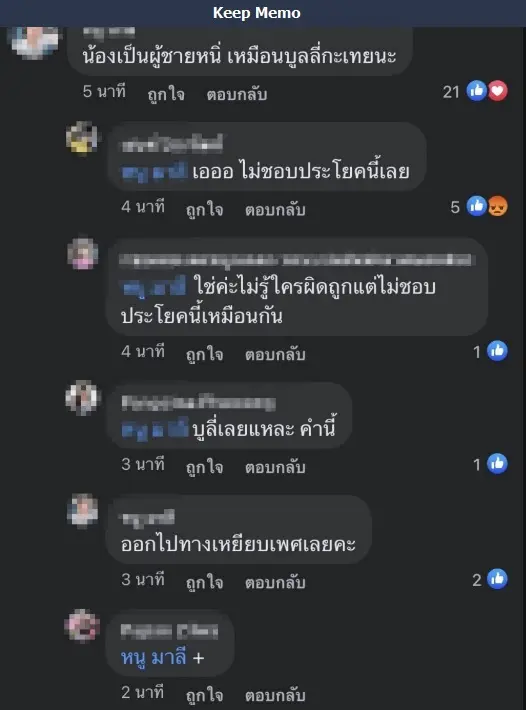526x710 pixels.
Task: Click the angry face reaction icon
Action: [497, 206]
